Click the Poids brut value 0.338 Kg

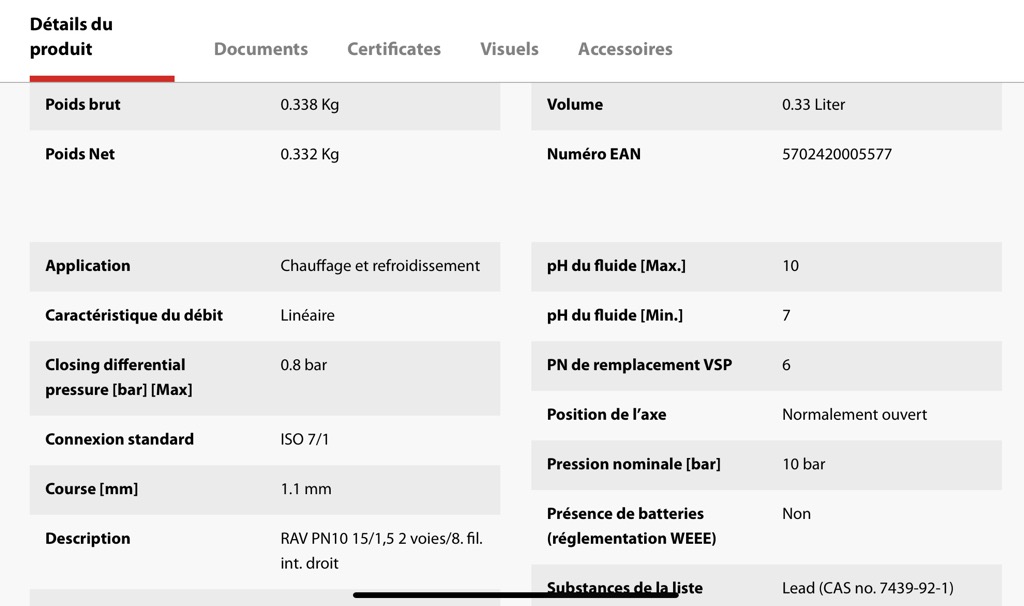309,104
